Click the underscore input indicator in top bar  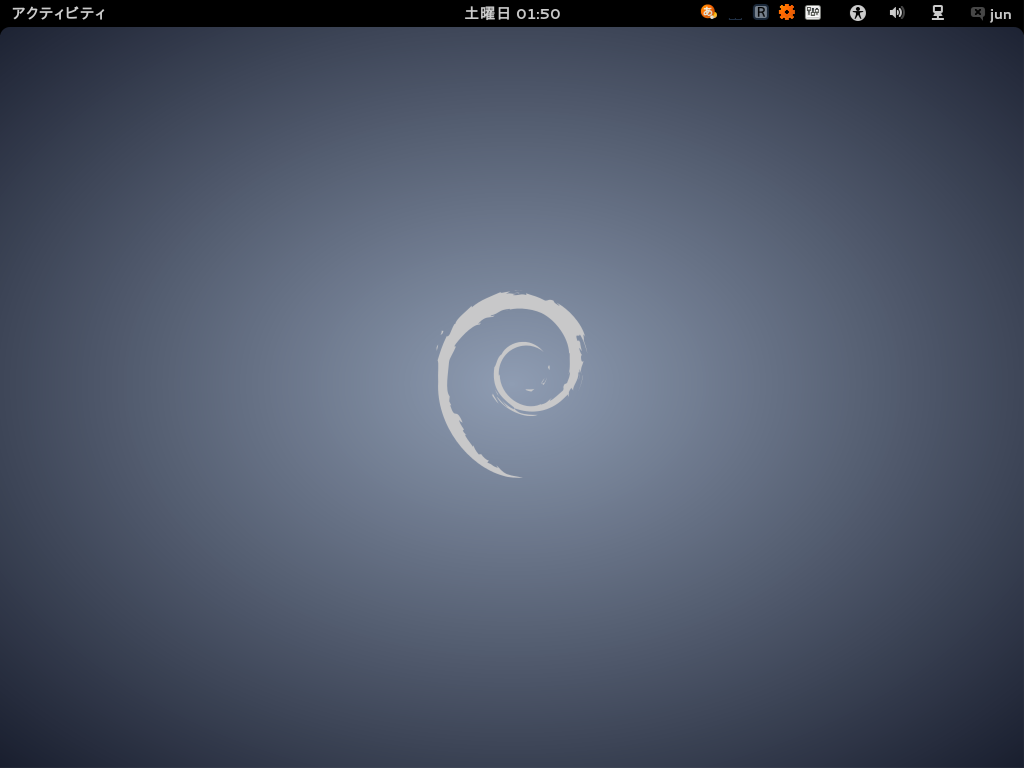[x=735, y=18]
